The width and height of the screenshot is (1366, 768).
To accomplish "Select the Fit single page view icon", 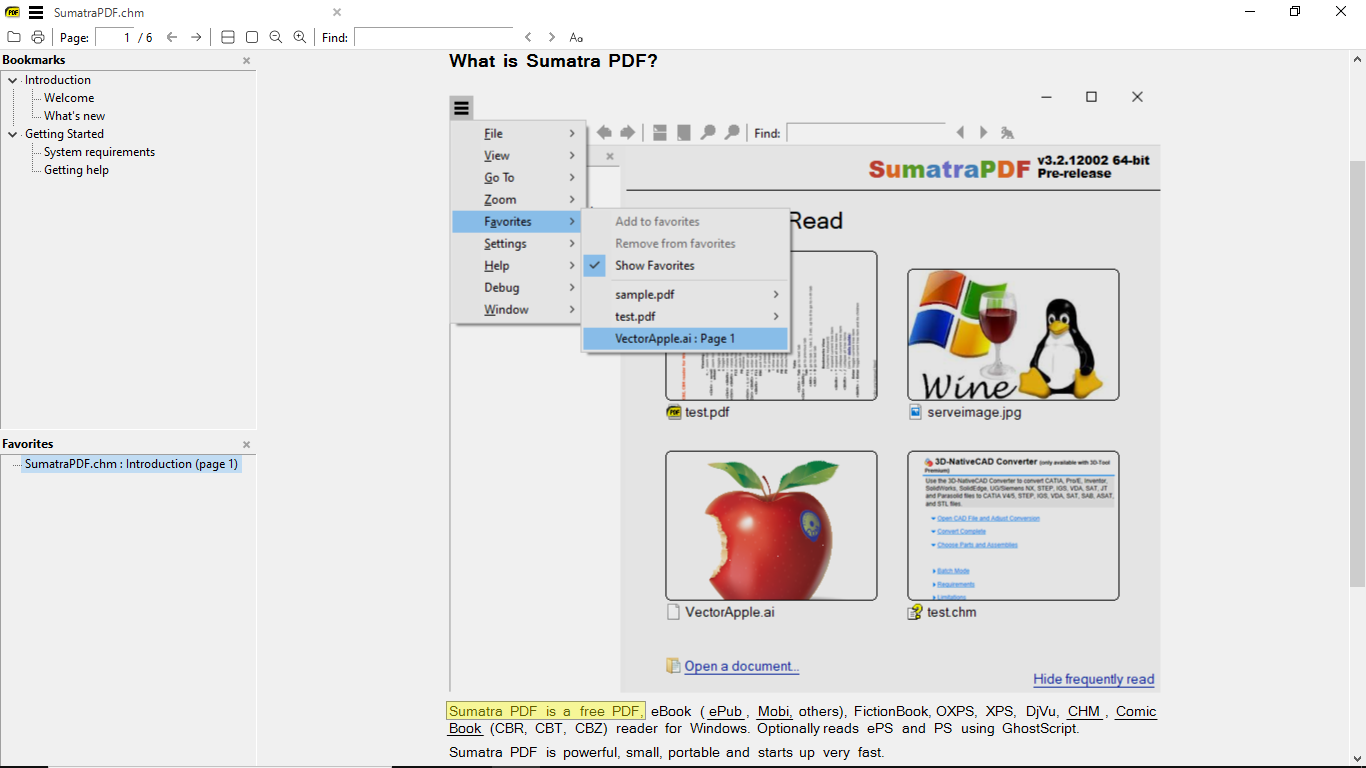I will 252,37.
